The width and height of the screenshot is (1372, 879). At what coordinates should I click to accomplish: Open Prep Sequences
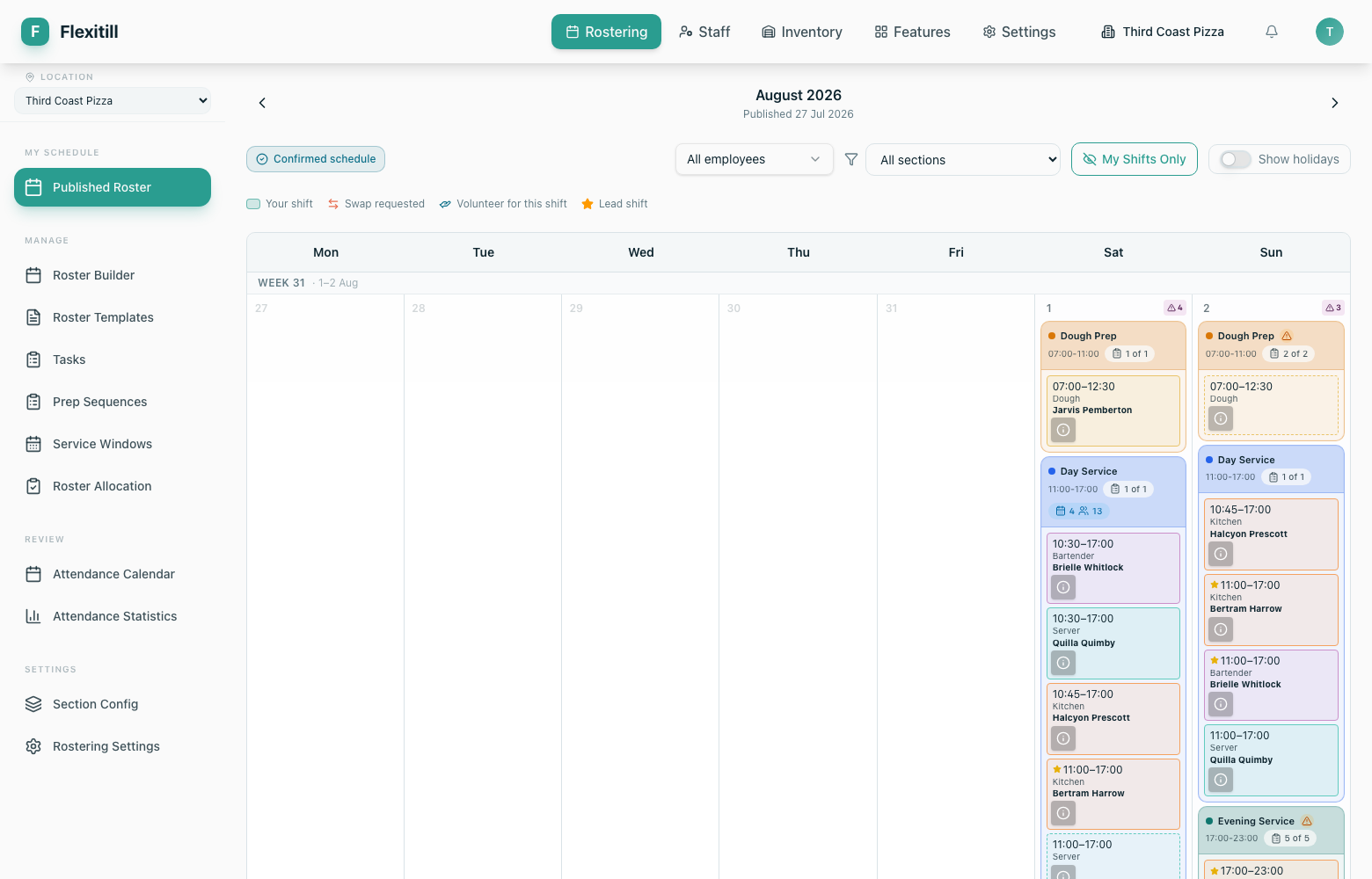click(x=113, y=402)
